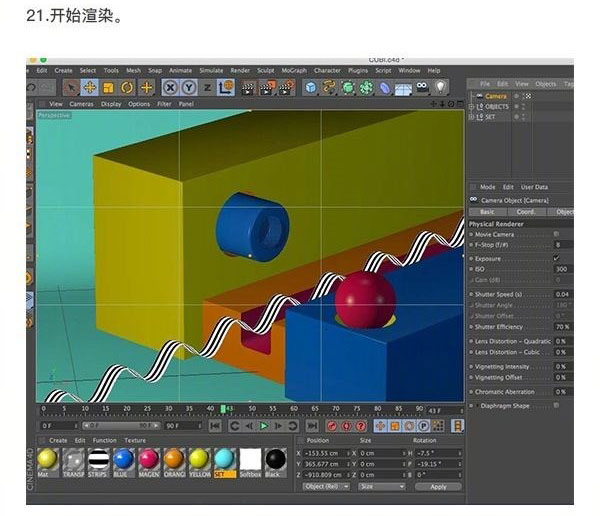The height and width of the screenshot is (516, 600).
Task: Open the material manager Texture menu
Action: pyautogui.click(x=135, y=440)
